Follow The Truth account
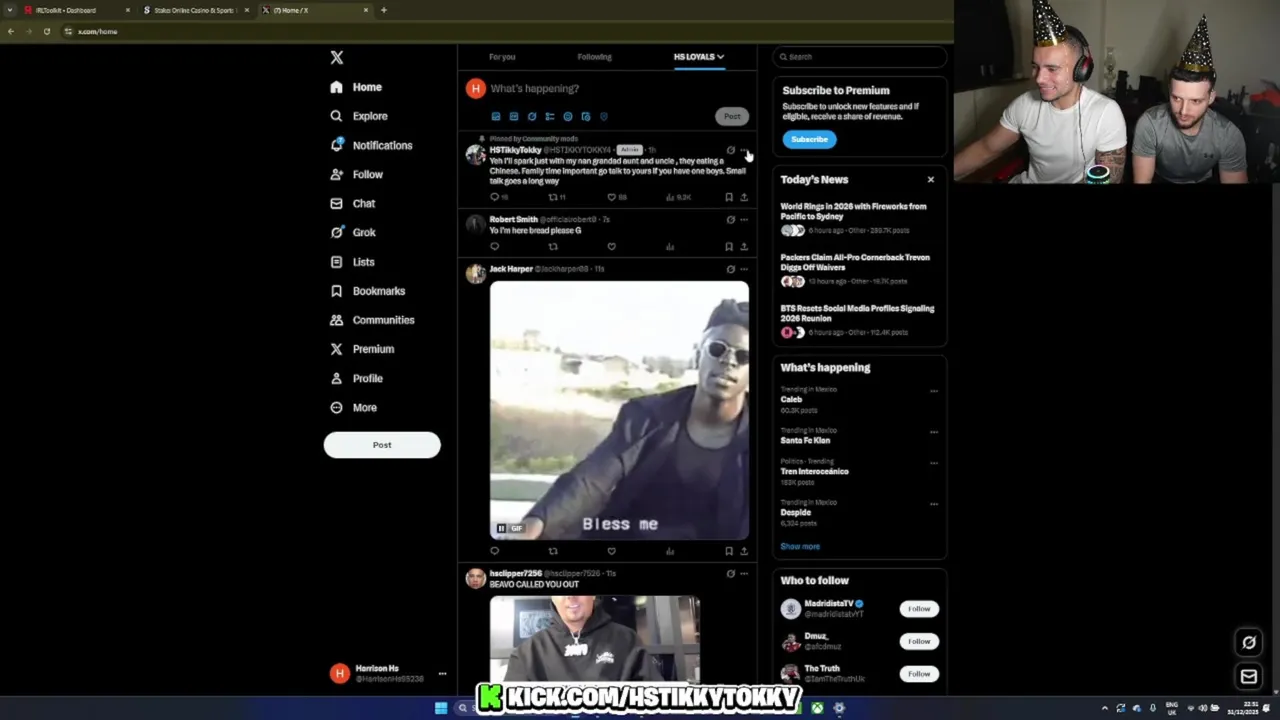 tap(919, 674)
